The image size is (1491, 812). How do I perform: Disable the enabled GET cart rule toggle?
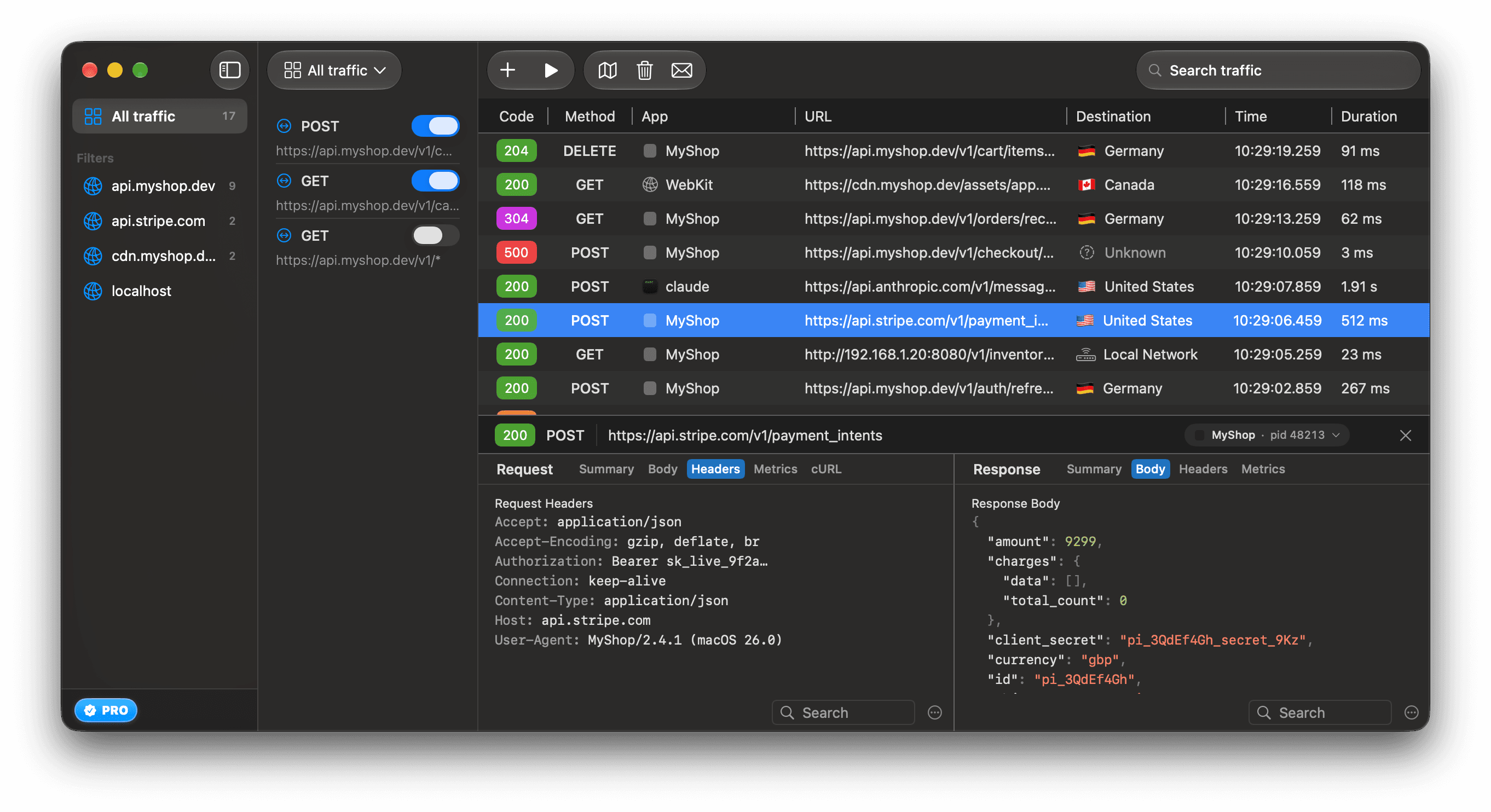(435, 181)
